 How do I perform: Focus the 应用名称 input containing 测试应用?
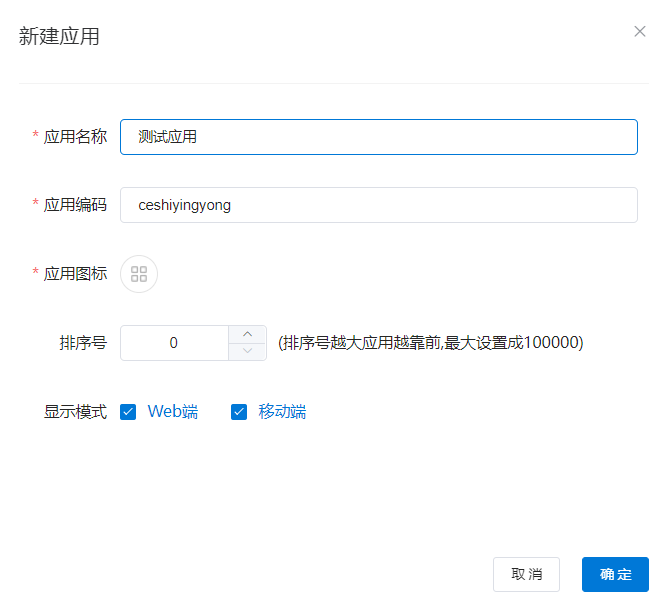pos(378,137)
